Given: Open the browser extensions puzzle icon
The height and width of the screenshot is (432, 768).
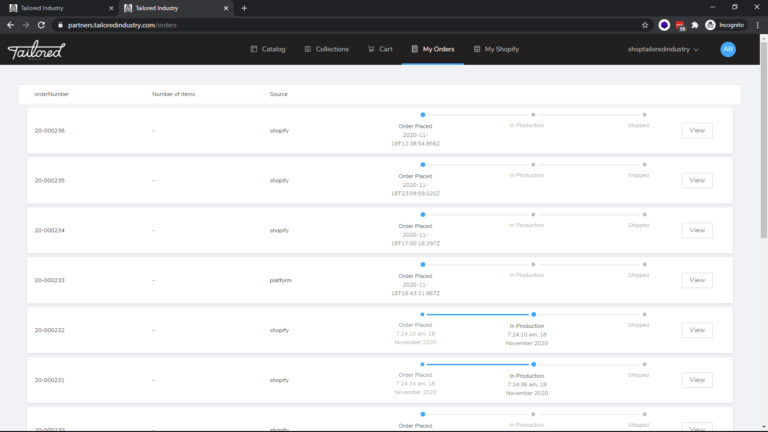Looking at the screenshot, I should pos(695,24).
